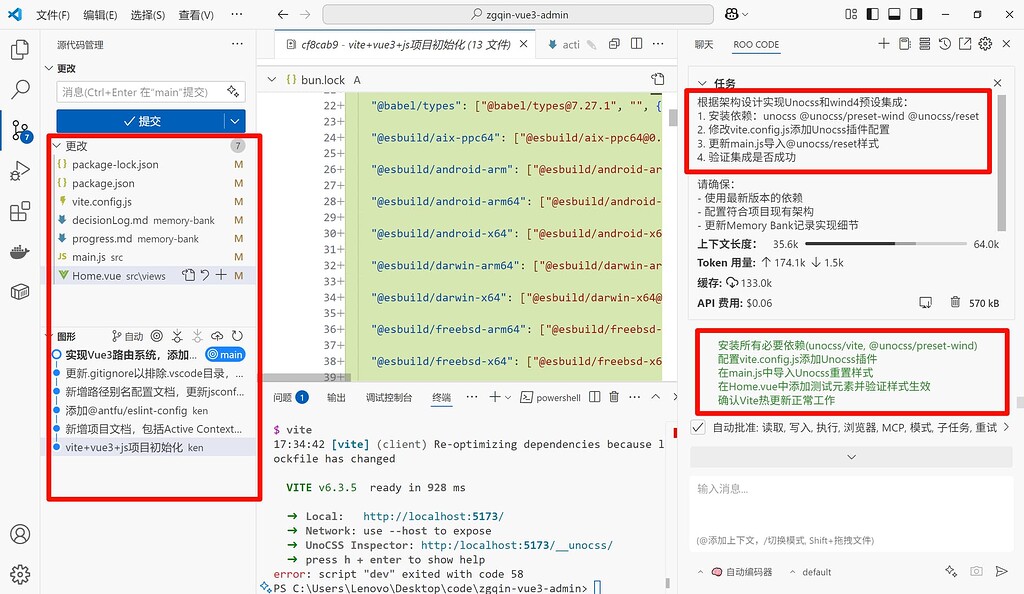Collapse the 任务 task header
Viewport: 1024px width, 594px height.
point(702,83)
